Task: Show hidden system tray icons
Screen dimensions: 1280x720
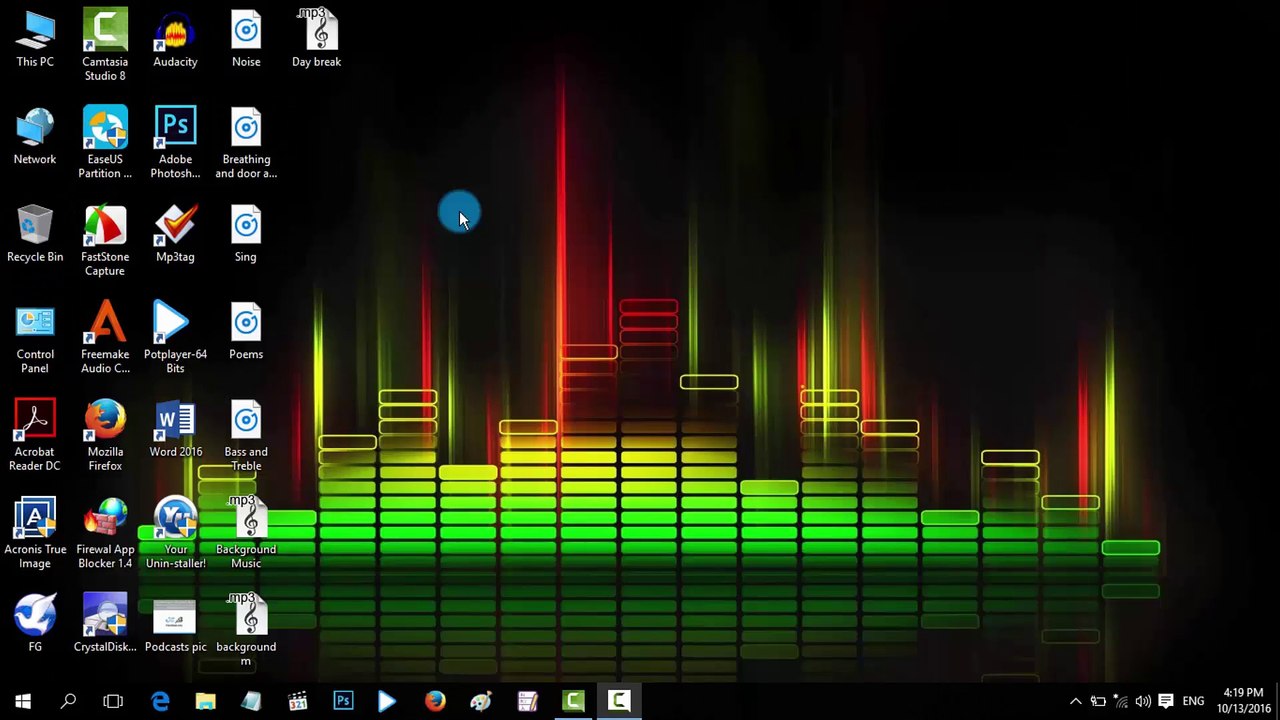Action: pos(1075,701)
